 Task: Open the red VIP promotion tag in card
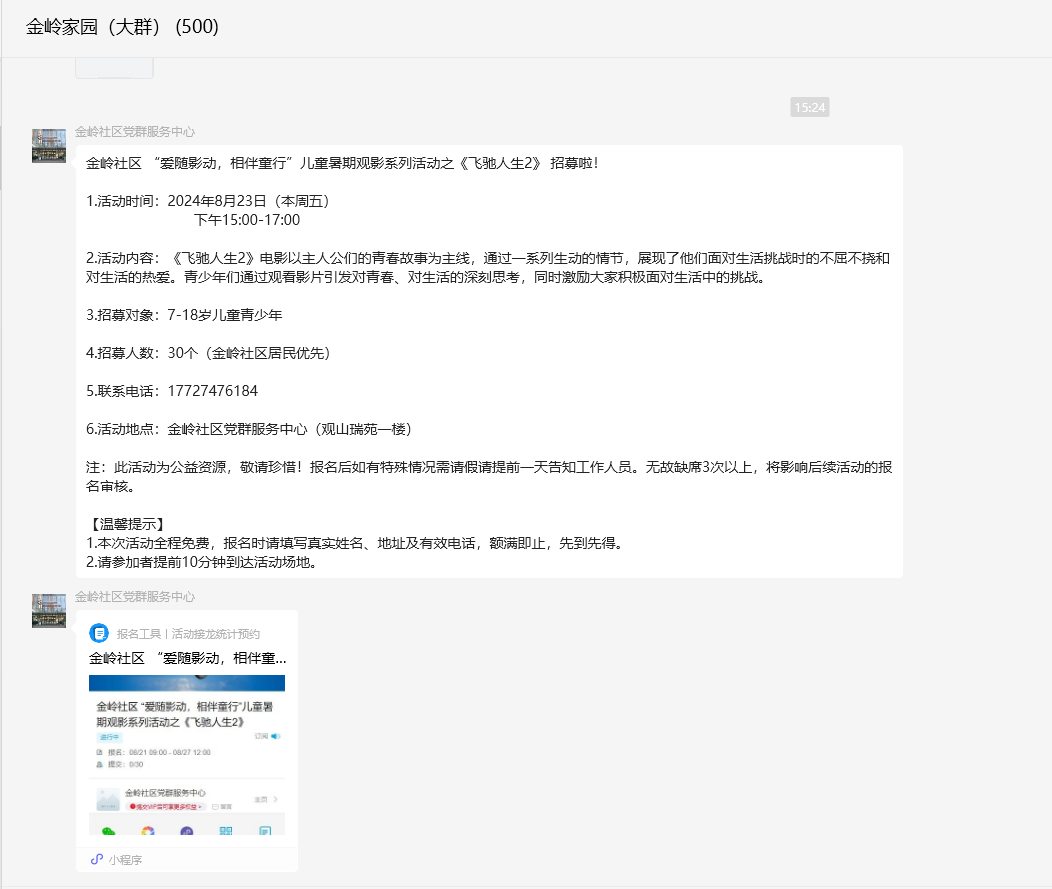coord(165,805)
